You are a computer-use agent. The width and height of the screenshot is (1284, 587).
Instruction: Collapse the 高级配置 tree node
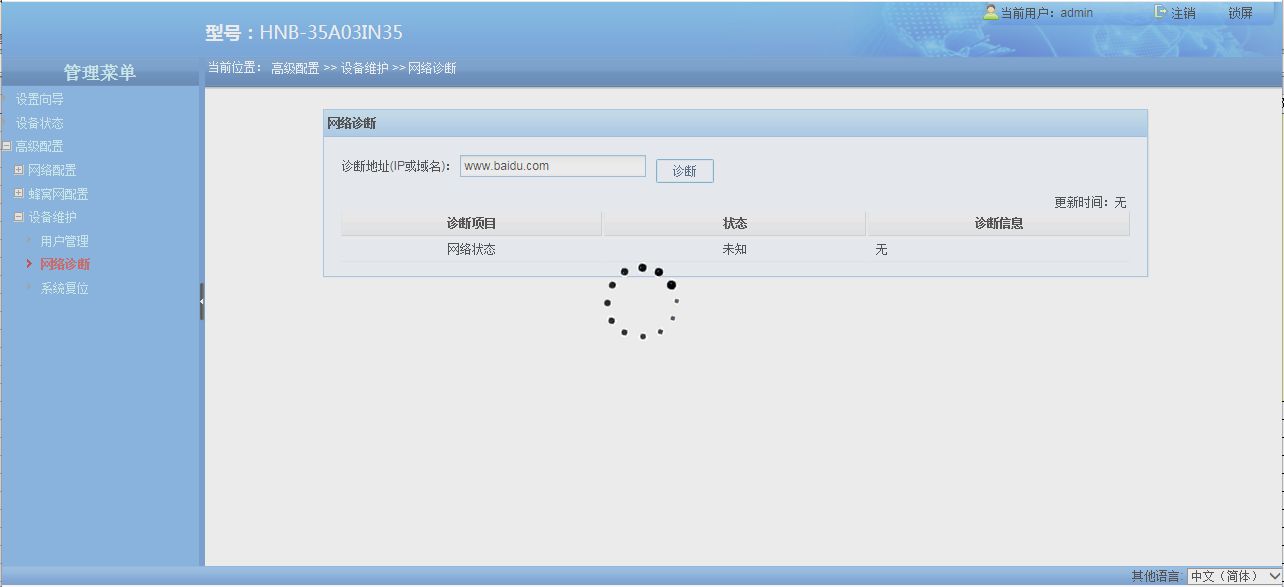(7, 147)
